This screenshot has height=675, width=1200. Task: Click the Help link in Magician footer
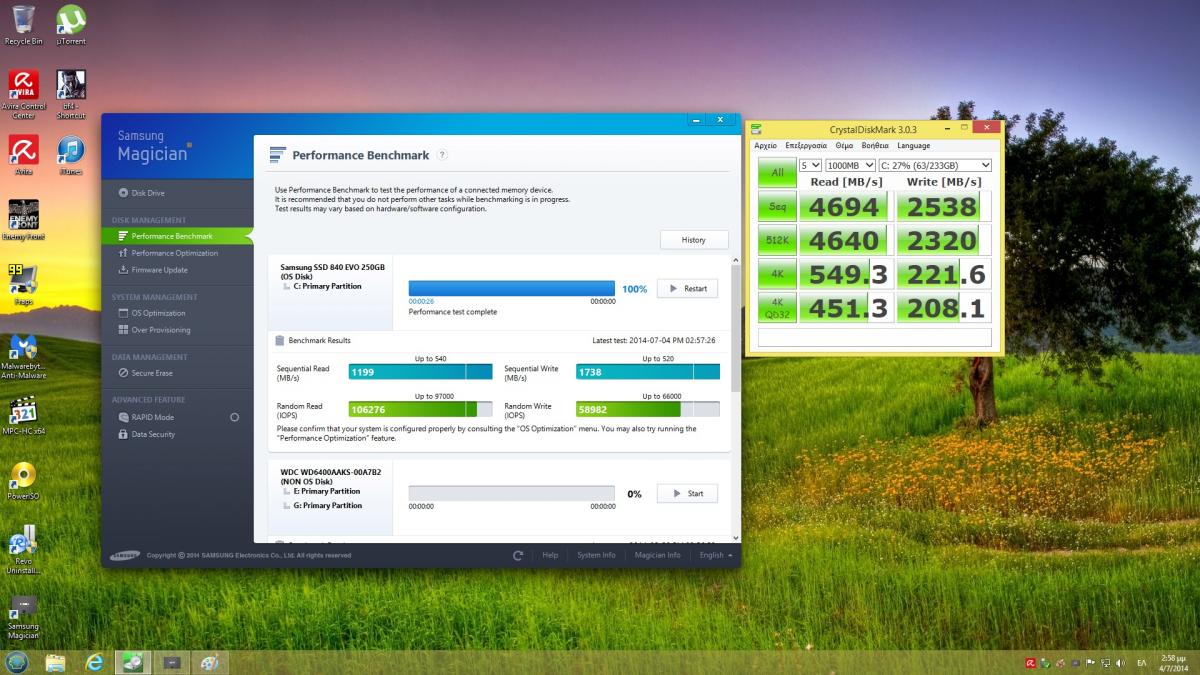click(550, 555)
